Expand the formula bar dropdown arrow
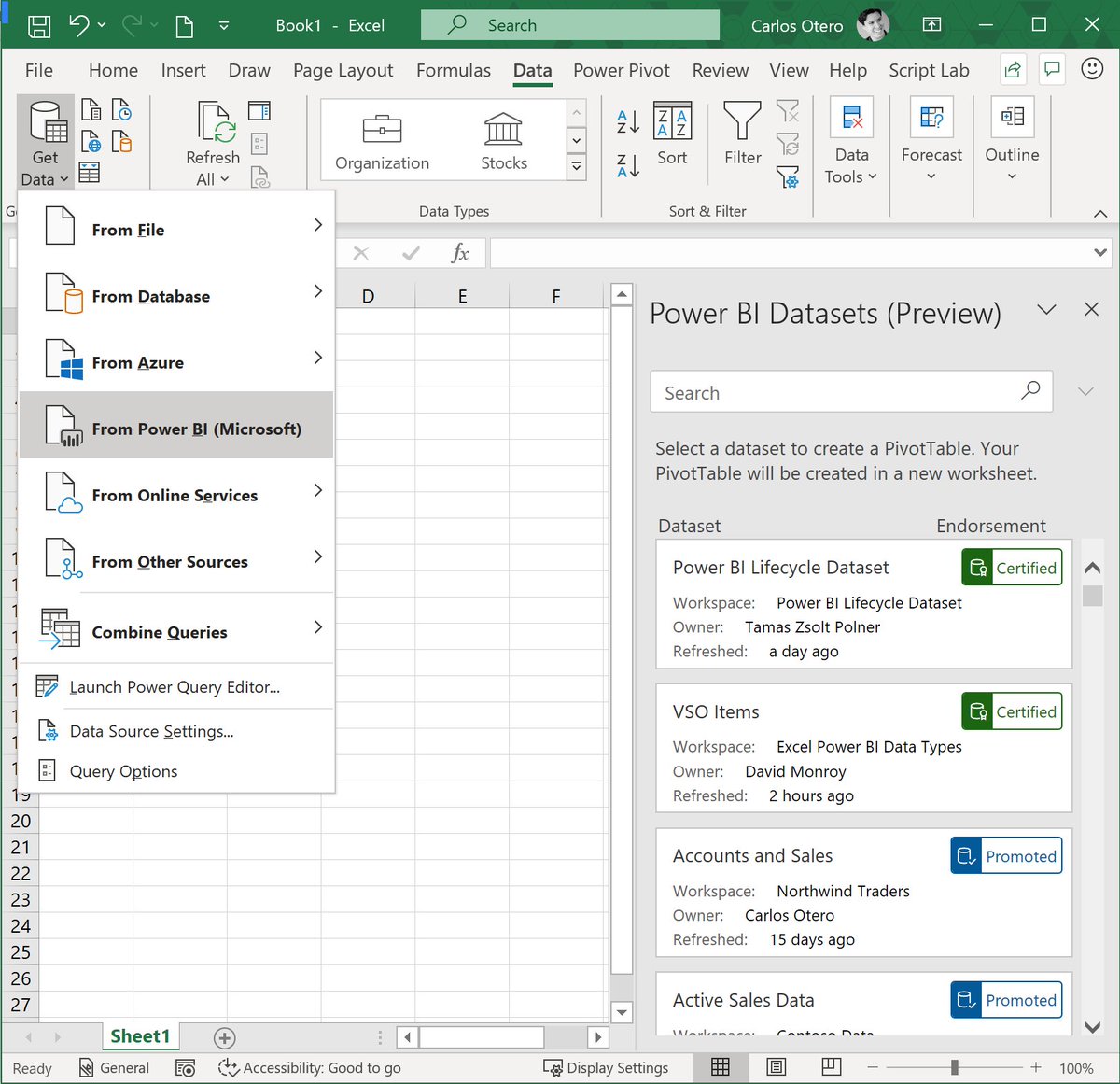This screenshot has width=1120, height=1084. [x=1100, y=252]
